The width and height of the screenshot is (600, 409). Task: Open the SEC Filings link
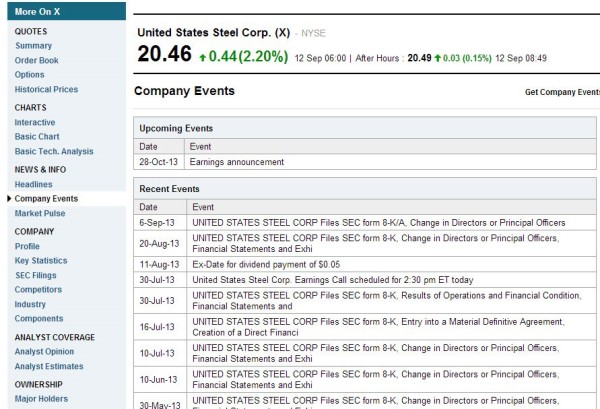36,275
